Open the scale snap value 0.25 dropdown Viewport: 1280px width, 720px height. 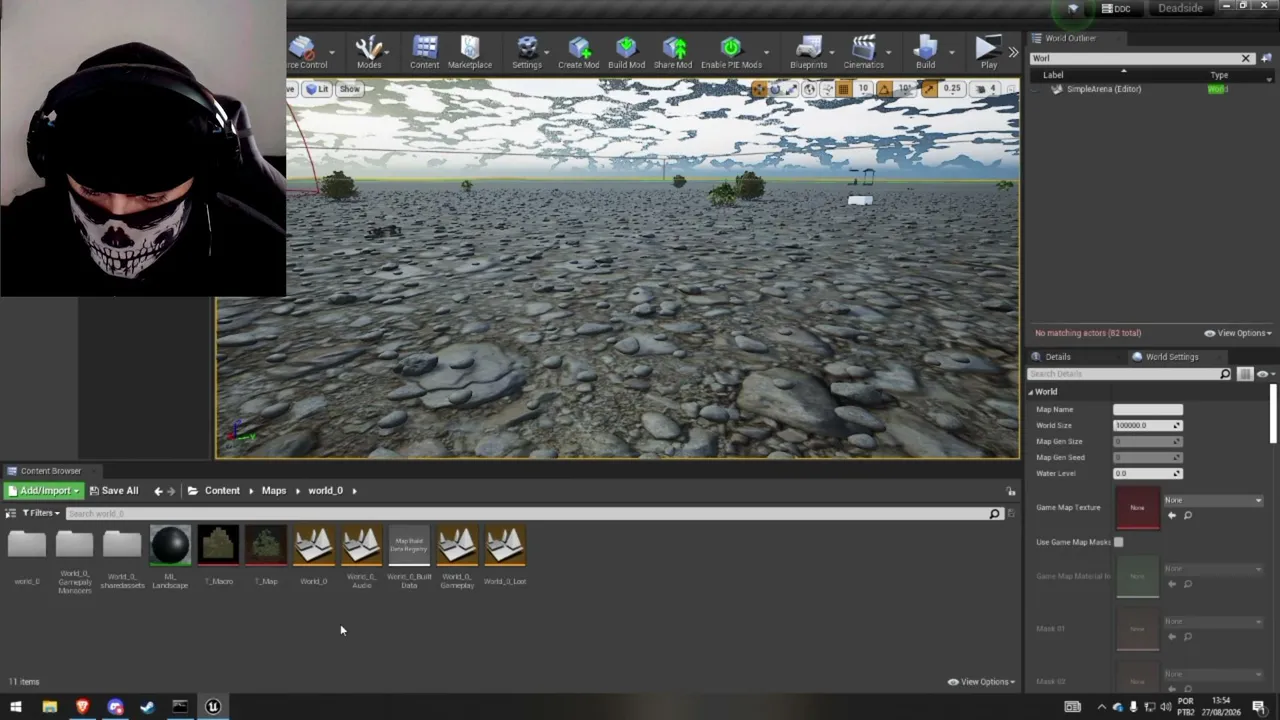coord(952,89)
